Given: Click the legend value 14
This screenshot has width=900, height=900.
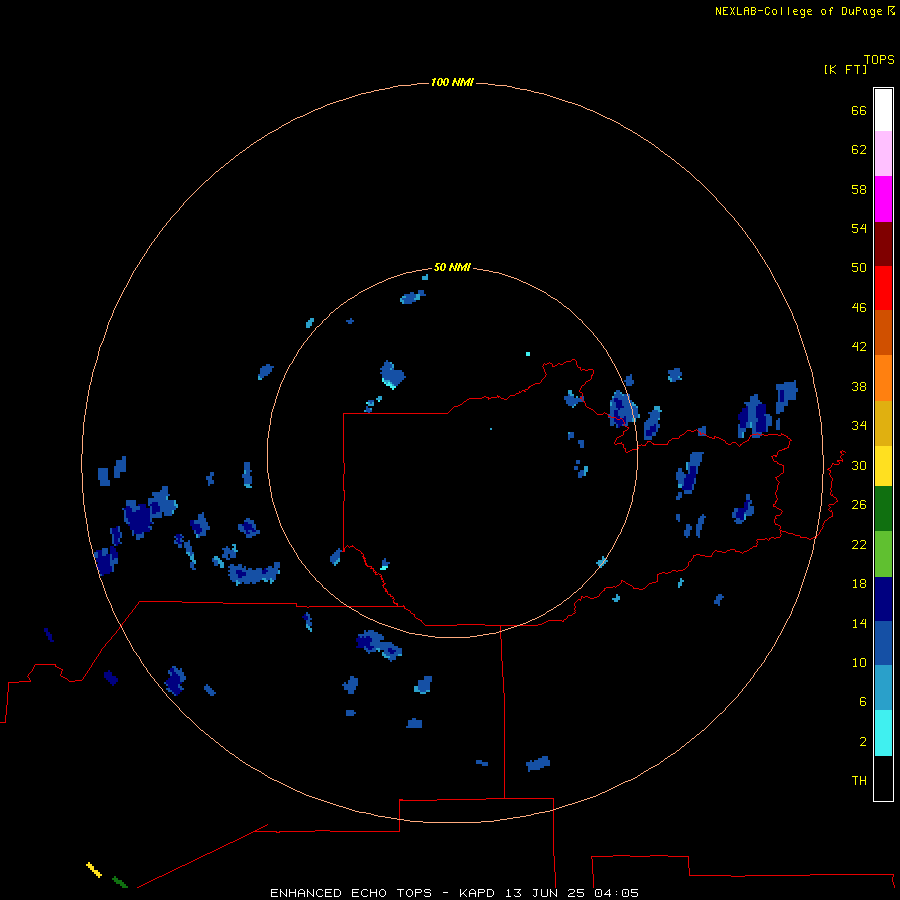Looking at the screenshot, I should coord(859,623).
